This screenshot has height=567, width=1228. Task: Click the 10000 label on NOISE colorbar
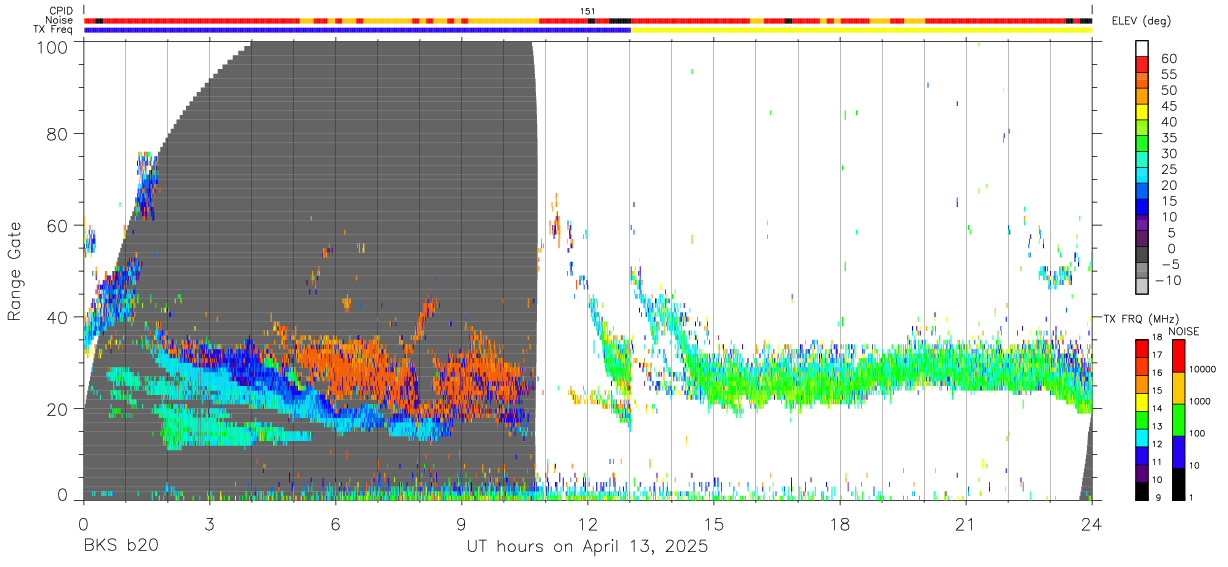(x=1202, y=369)
